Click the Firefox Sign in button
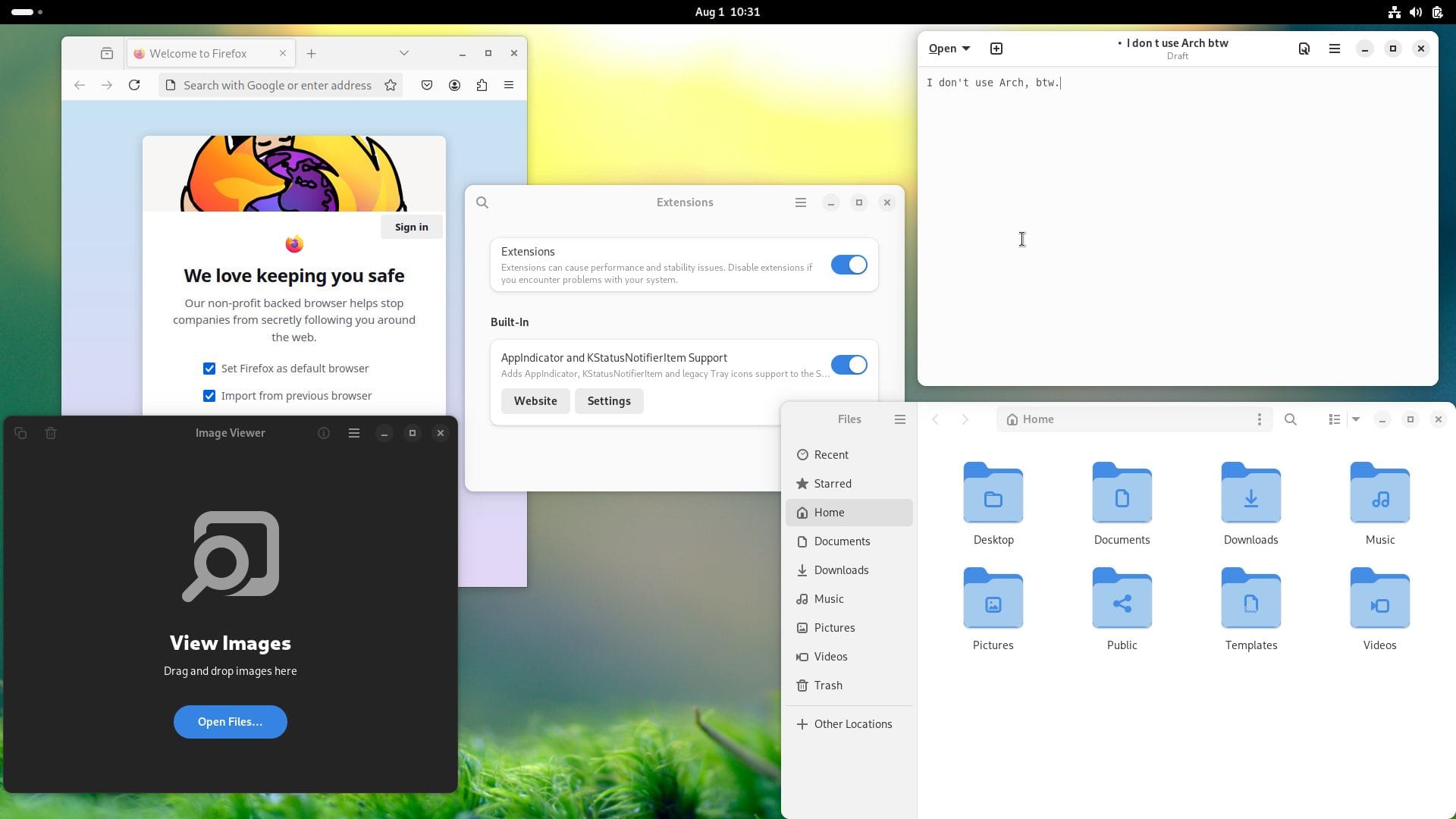The image size is (1456, 819). [x=411, y=226]
